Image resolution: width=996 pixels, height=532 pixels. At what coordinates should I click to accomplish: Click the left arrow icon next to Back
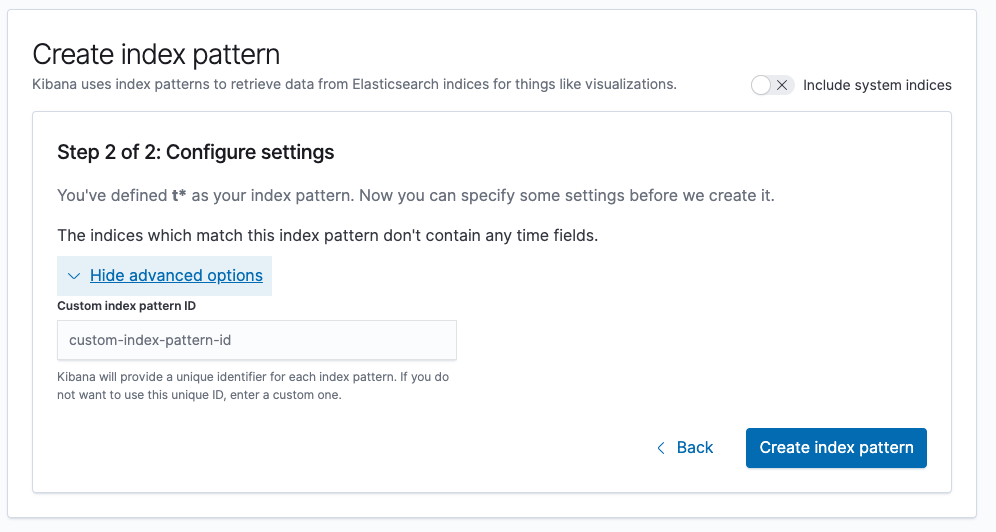(x=660, y=448)
